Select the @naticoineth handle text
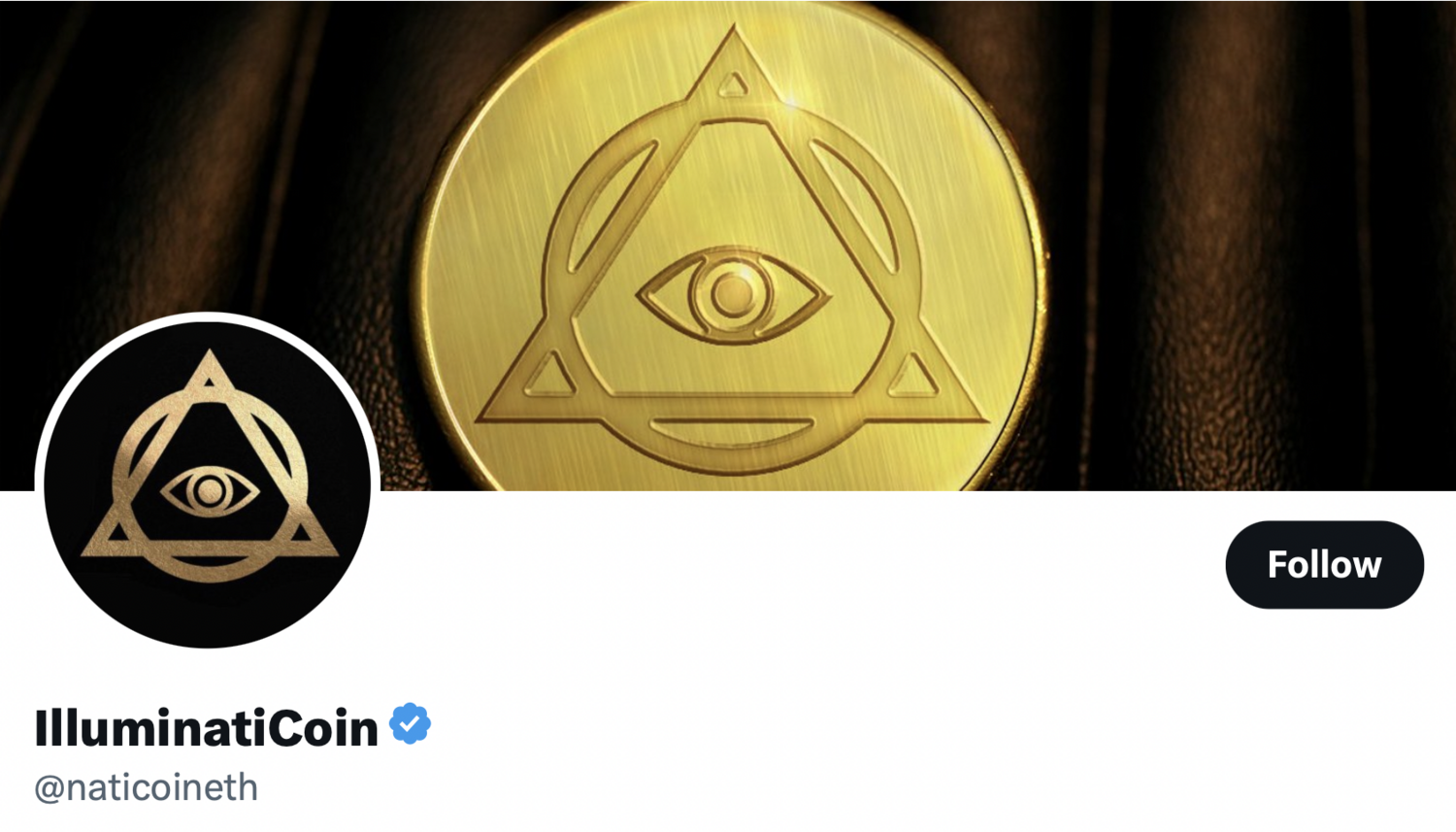This screenshot has height=832, width=1456. [x=147, y=787]
